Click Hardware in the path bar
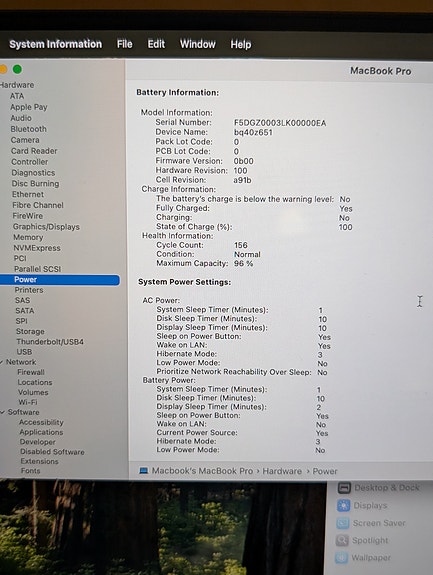This screenshot has height=575, width=433. pyautogui.click(x=282, y=471)
